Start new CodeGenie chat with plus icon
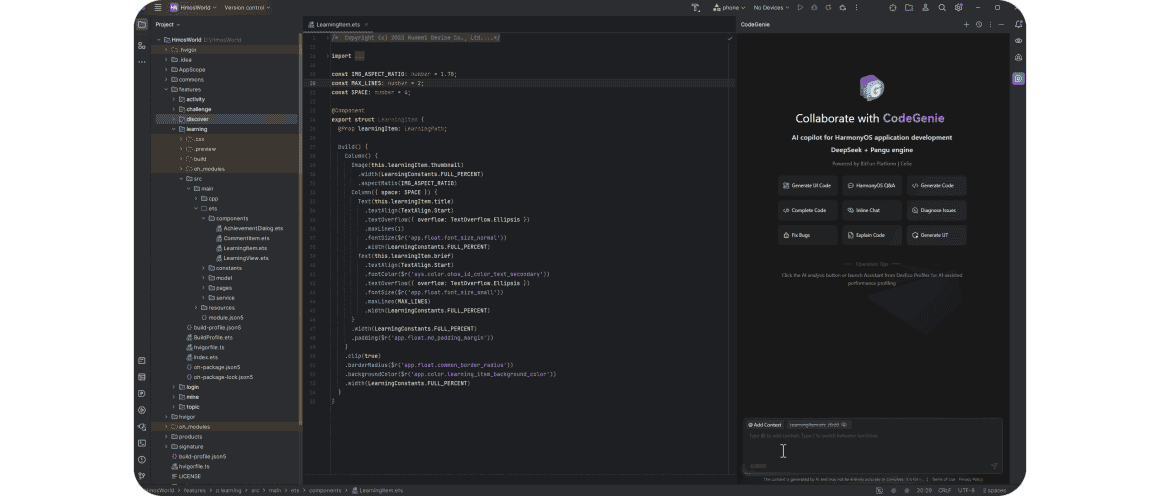Screen dimensions: 1160x496 click(x=966, y=24)
